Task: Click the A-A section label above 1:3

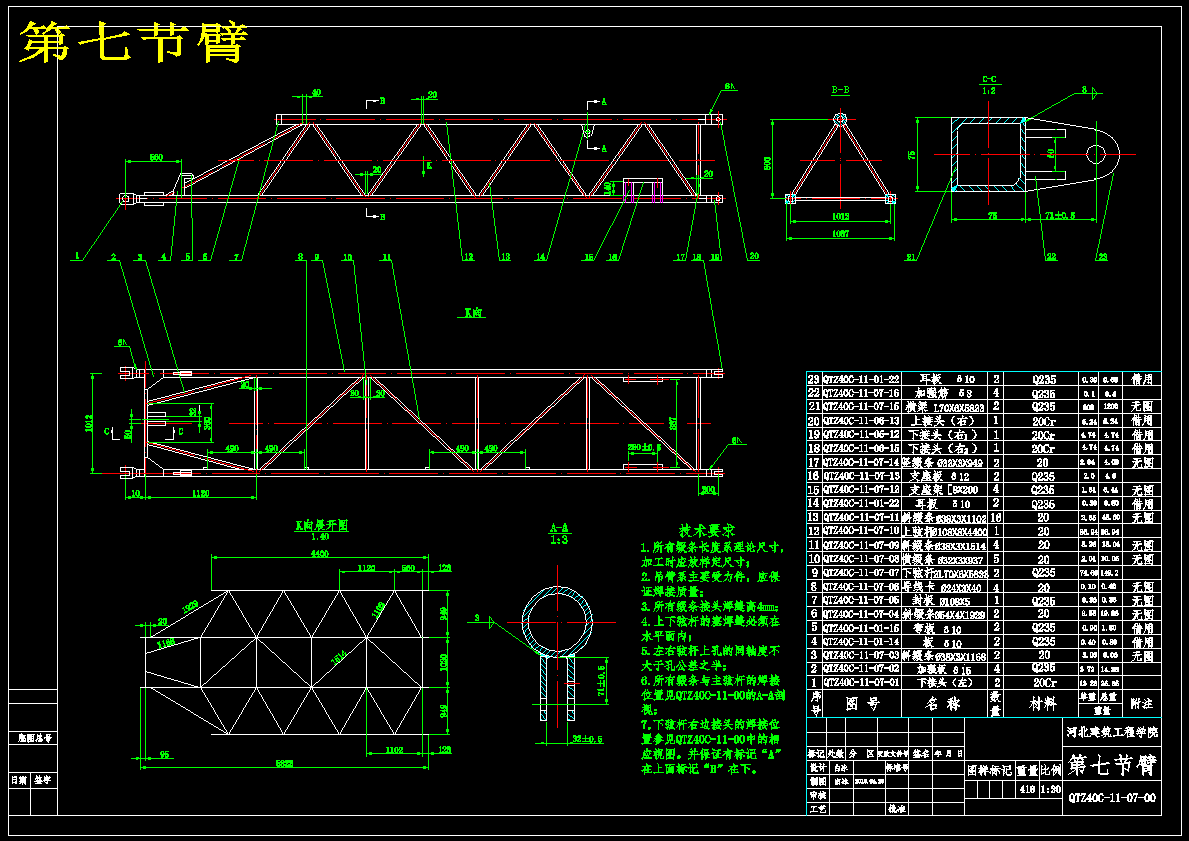Action: (x=560, y=528)
